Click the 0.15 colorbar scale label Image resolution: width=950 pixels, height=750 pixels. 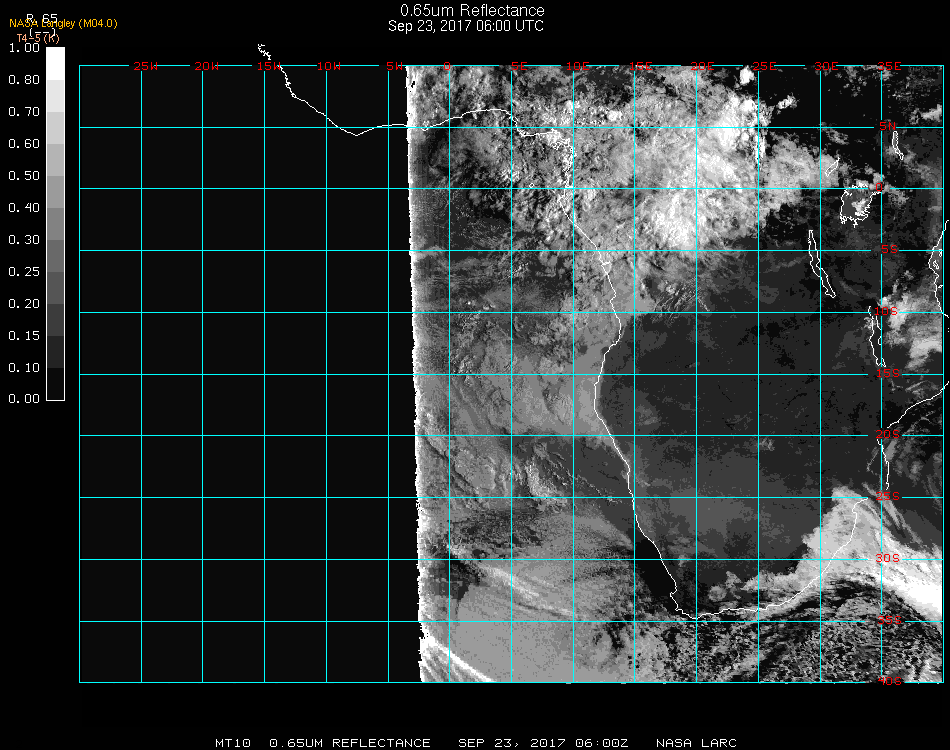pos(24,336)
